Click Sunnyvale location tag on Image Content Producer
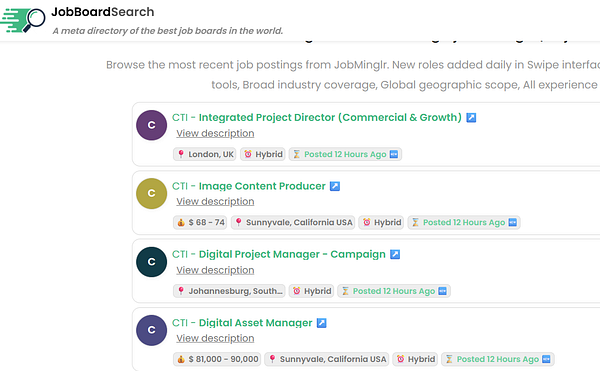The height and width of the screenshot is (371, 600). tap(293, 222)
